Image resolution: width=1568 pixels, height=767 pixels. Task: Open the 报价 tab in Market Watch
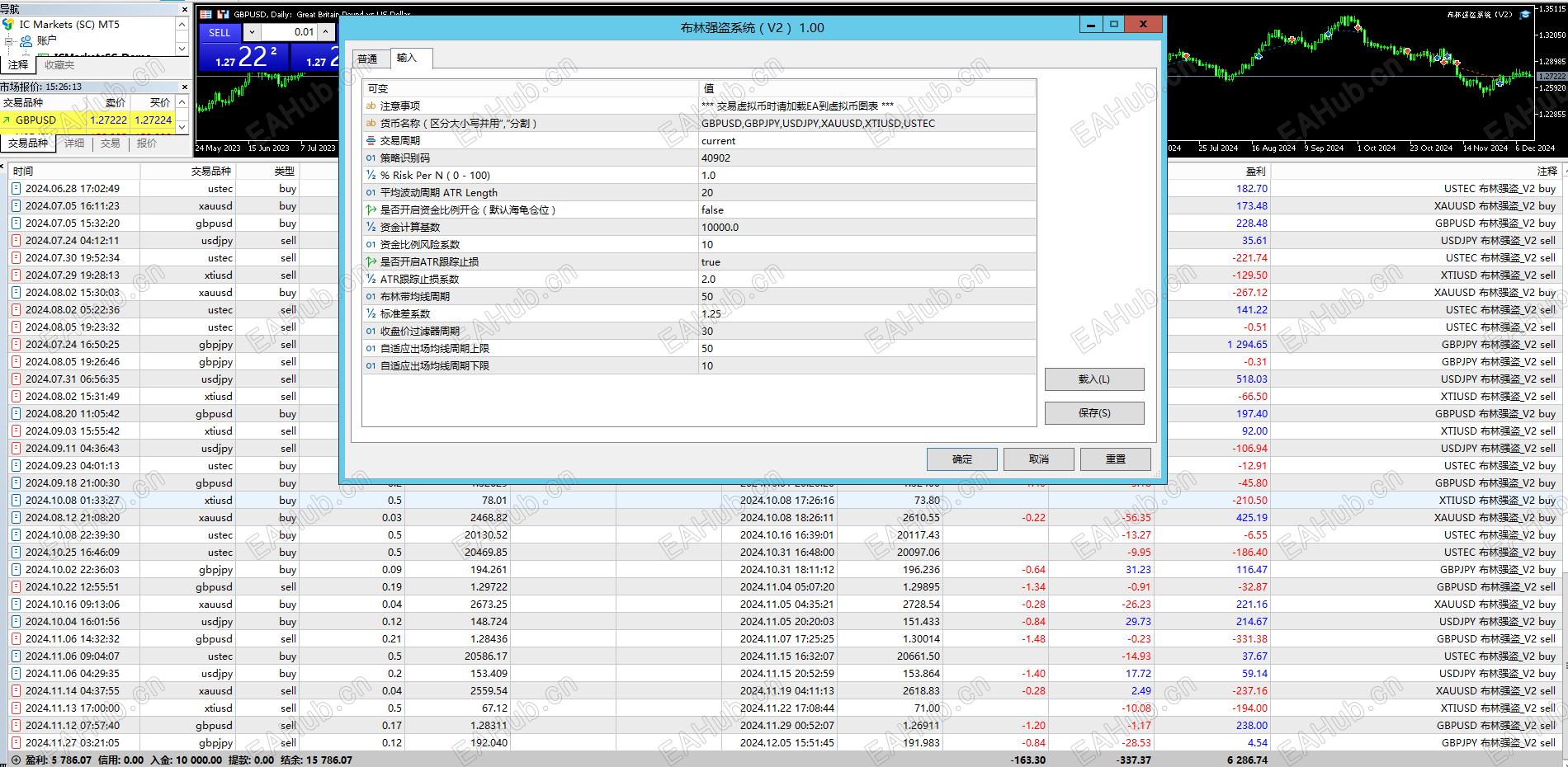pyautogui.click(x=147, y=144)
